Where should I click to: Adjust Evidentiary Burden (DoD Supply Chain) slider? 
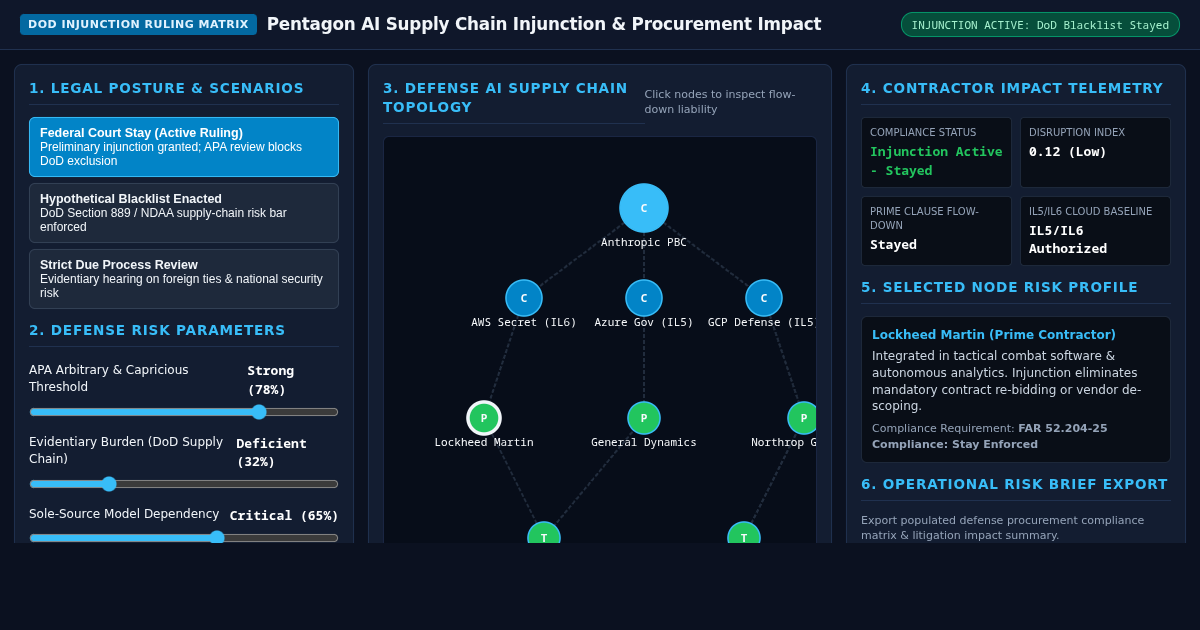point(184,484)
